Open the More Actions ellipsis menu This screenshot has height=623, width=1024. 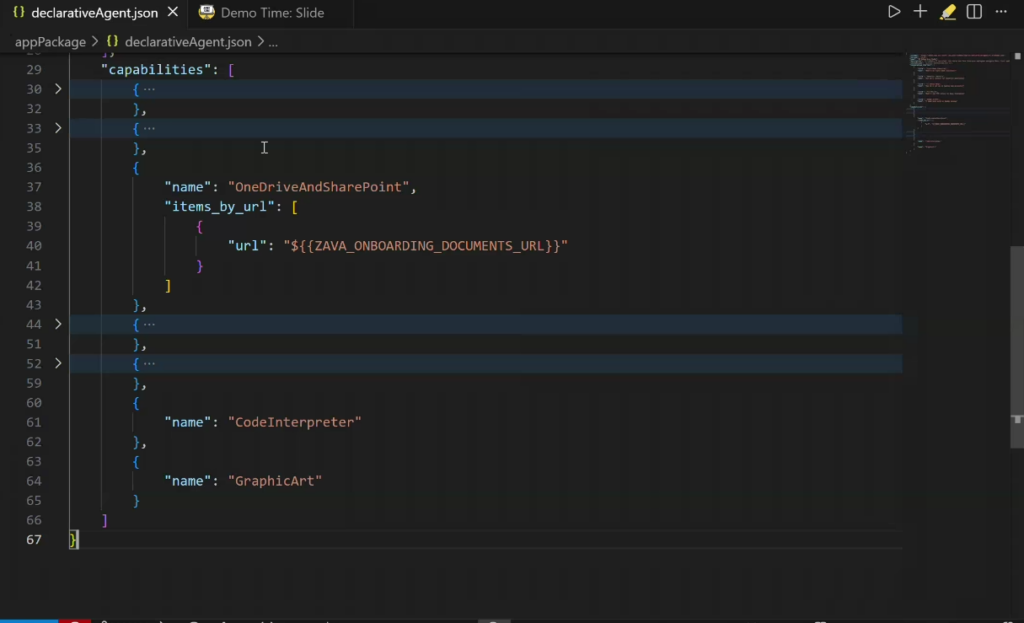tap(1001, 12)
